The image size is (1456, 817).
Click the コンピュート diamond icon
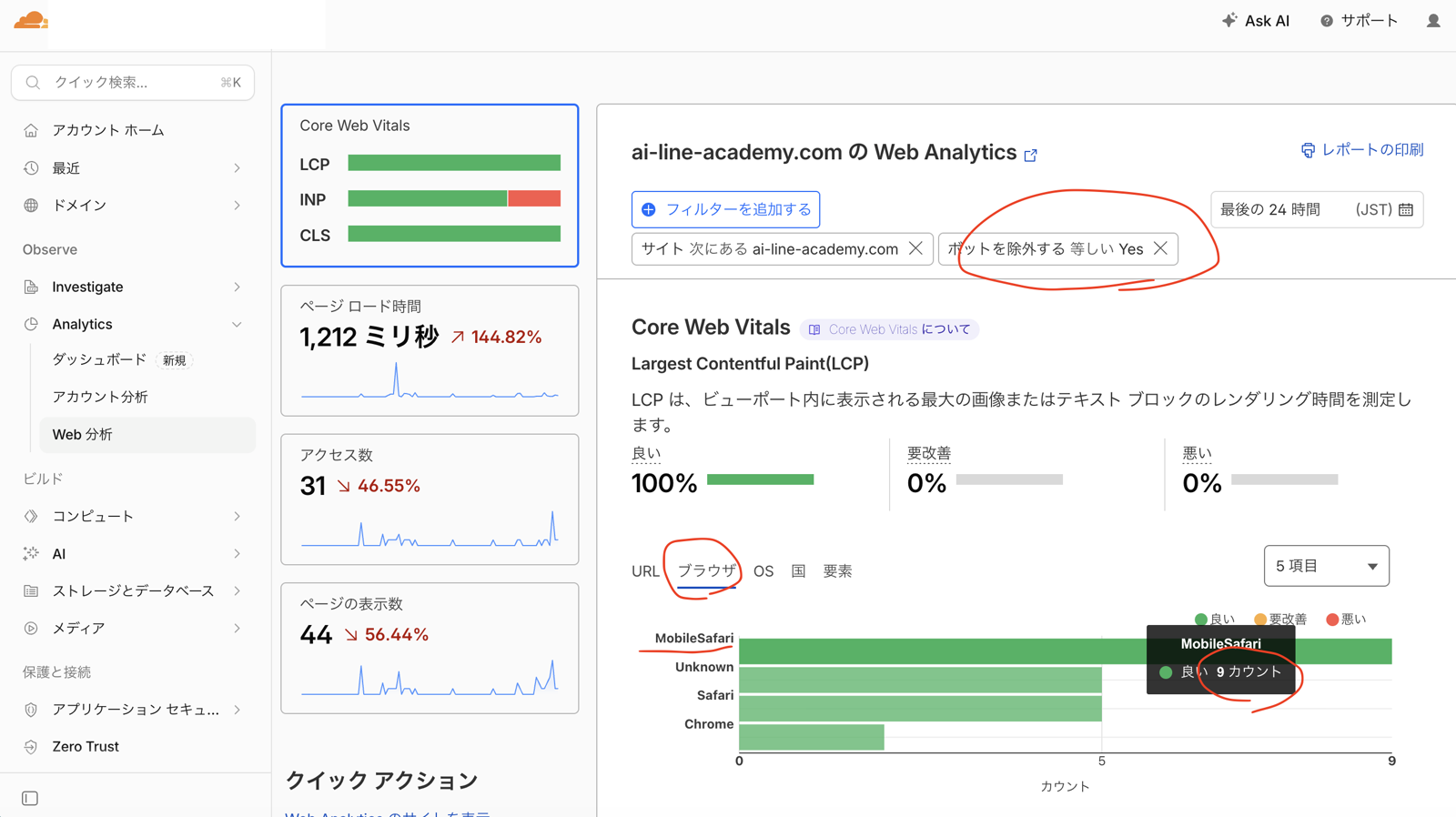(31, 516)
